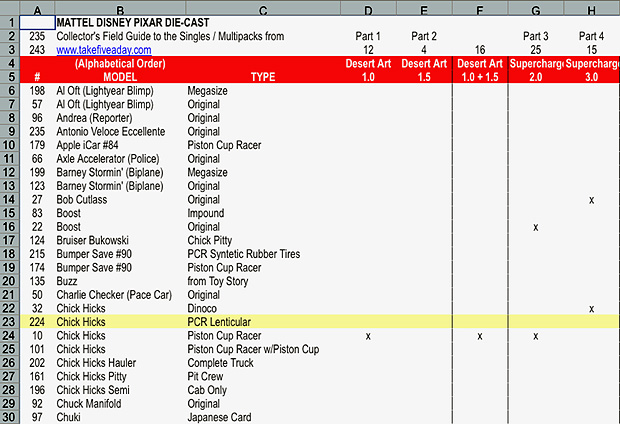
Task: Click the 'Dinoco' type cell
Action: pos(202,308)
